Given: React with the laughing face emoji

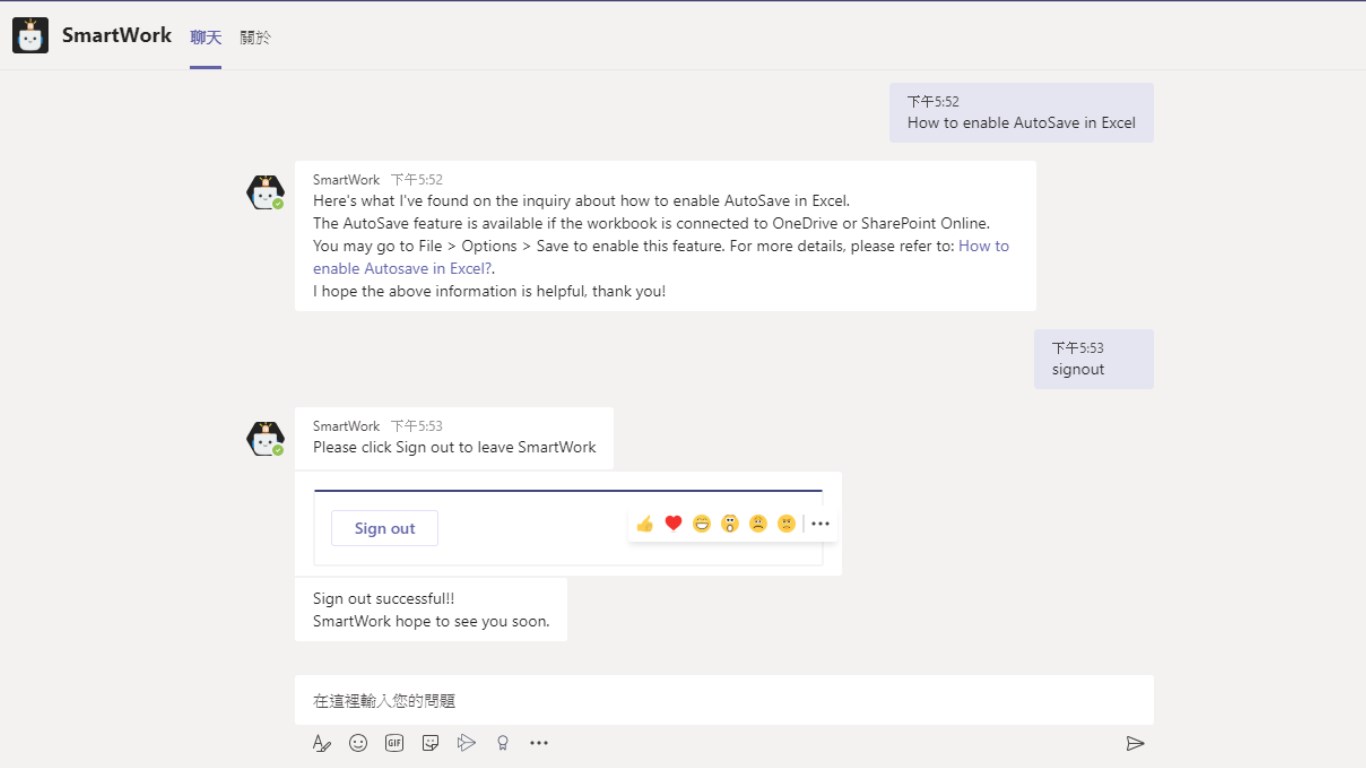Looking at the screenshot, I should pos(702,524).
